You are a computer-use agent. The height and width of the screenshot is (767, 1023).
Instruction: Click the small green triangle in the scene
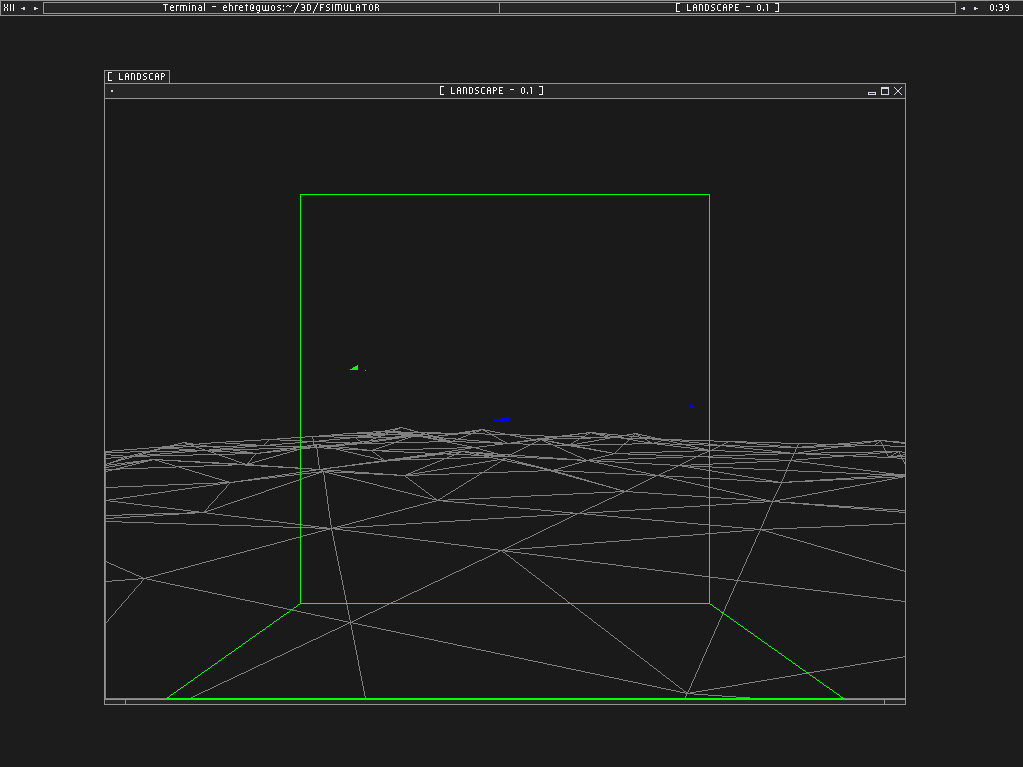(x=355, y=368)
